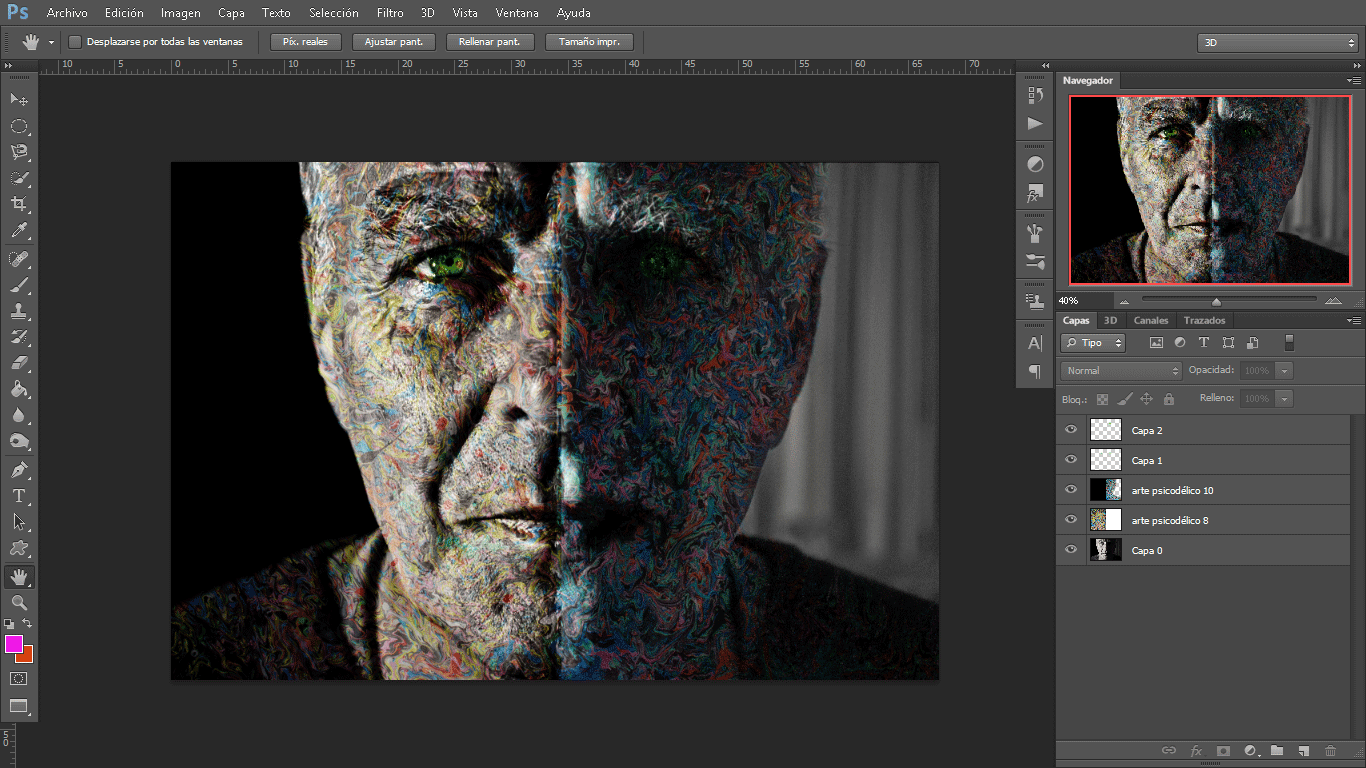Enable Desplazarse por todas las ventanas checkbox
The image size is (1366, 768).
[x=75, y=42]
